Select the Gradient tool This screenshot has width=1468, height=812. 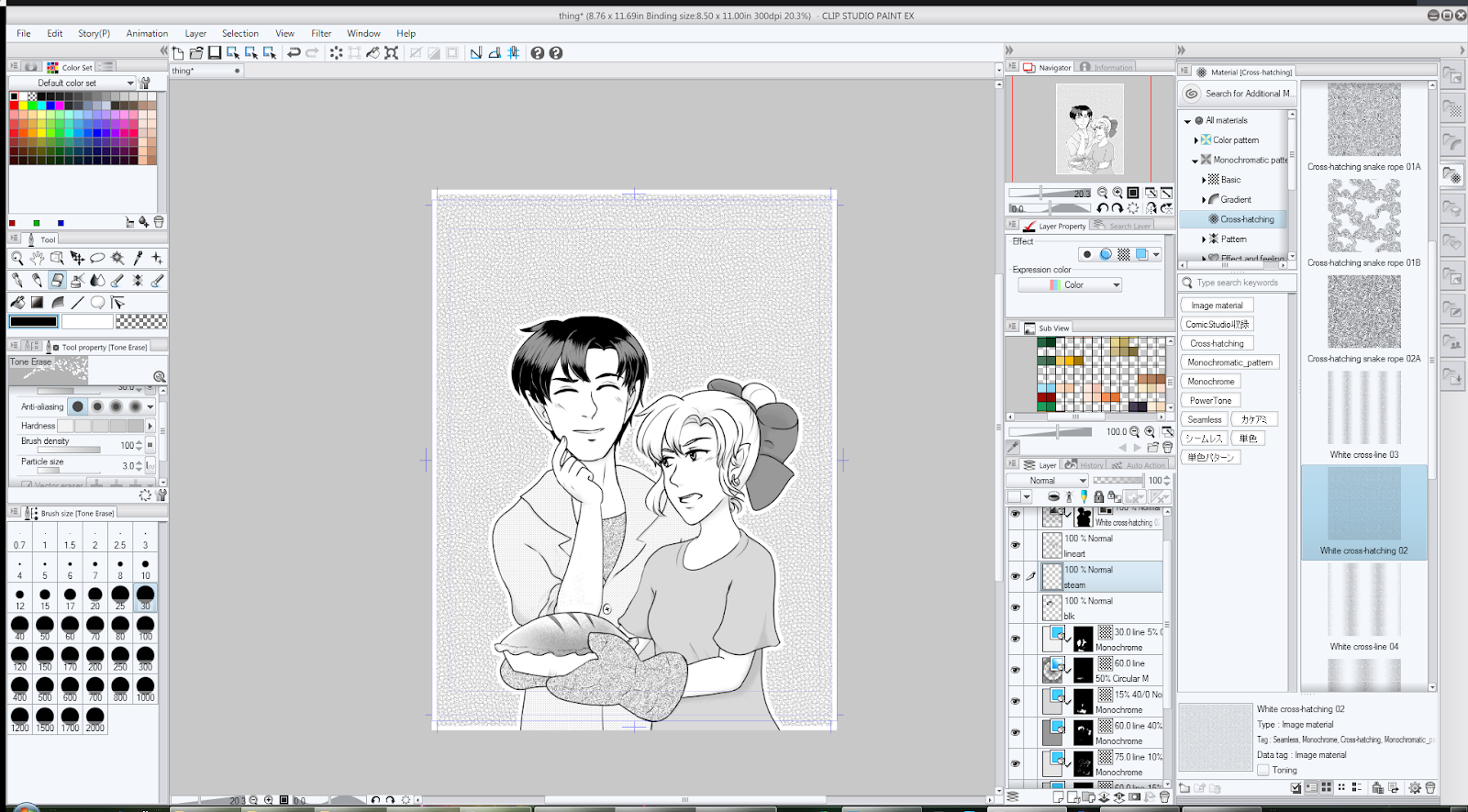click(37, 302)
